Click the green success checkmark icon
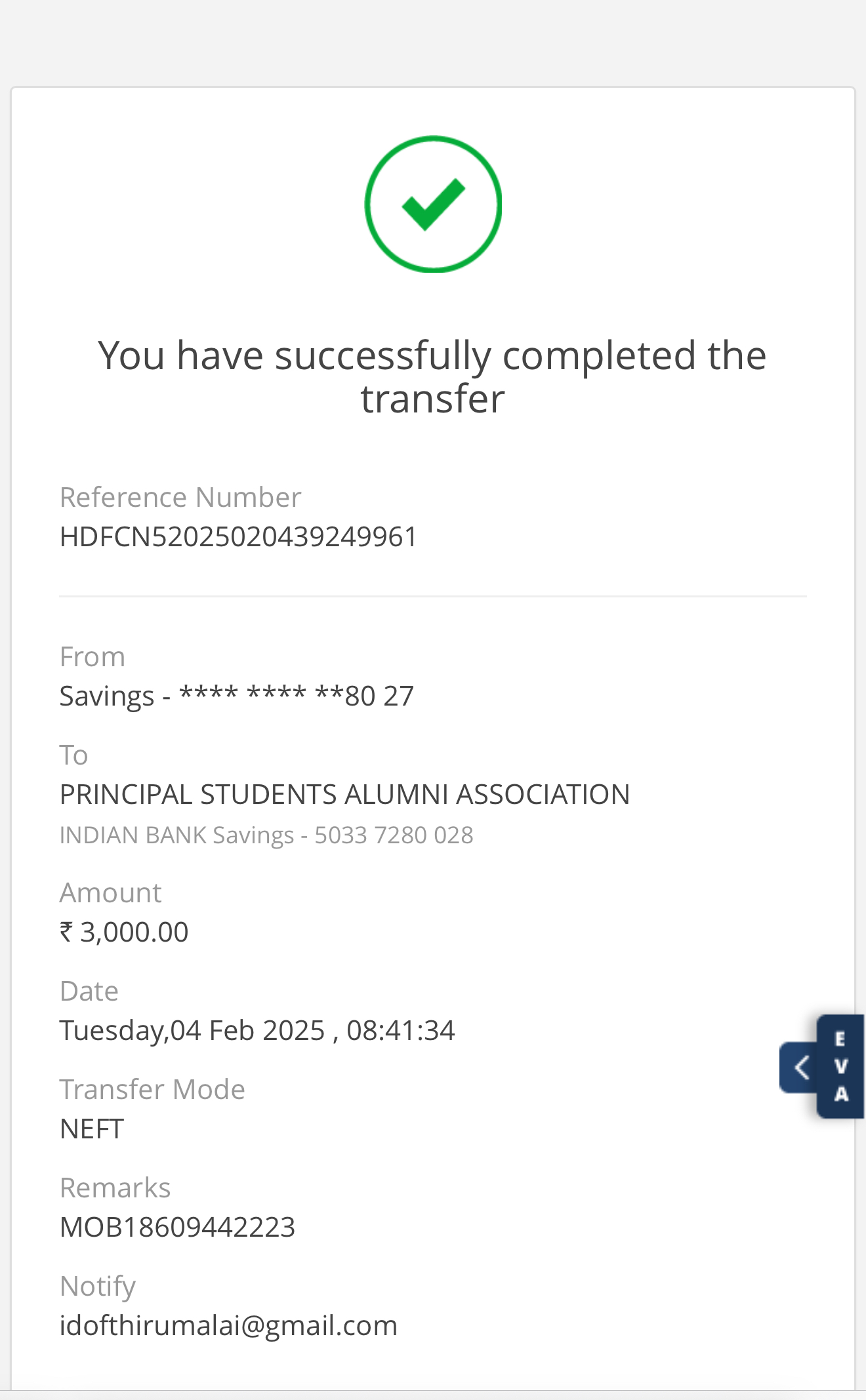866x1400 pixels. (433, 204)
